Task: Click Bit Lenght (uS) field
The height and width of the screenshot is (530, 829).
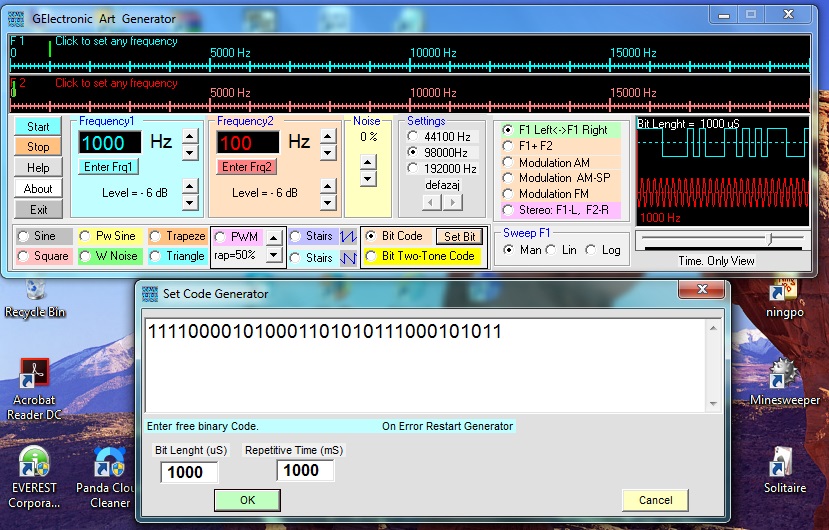Action: point(189,472)
